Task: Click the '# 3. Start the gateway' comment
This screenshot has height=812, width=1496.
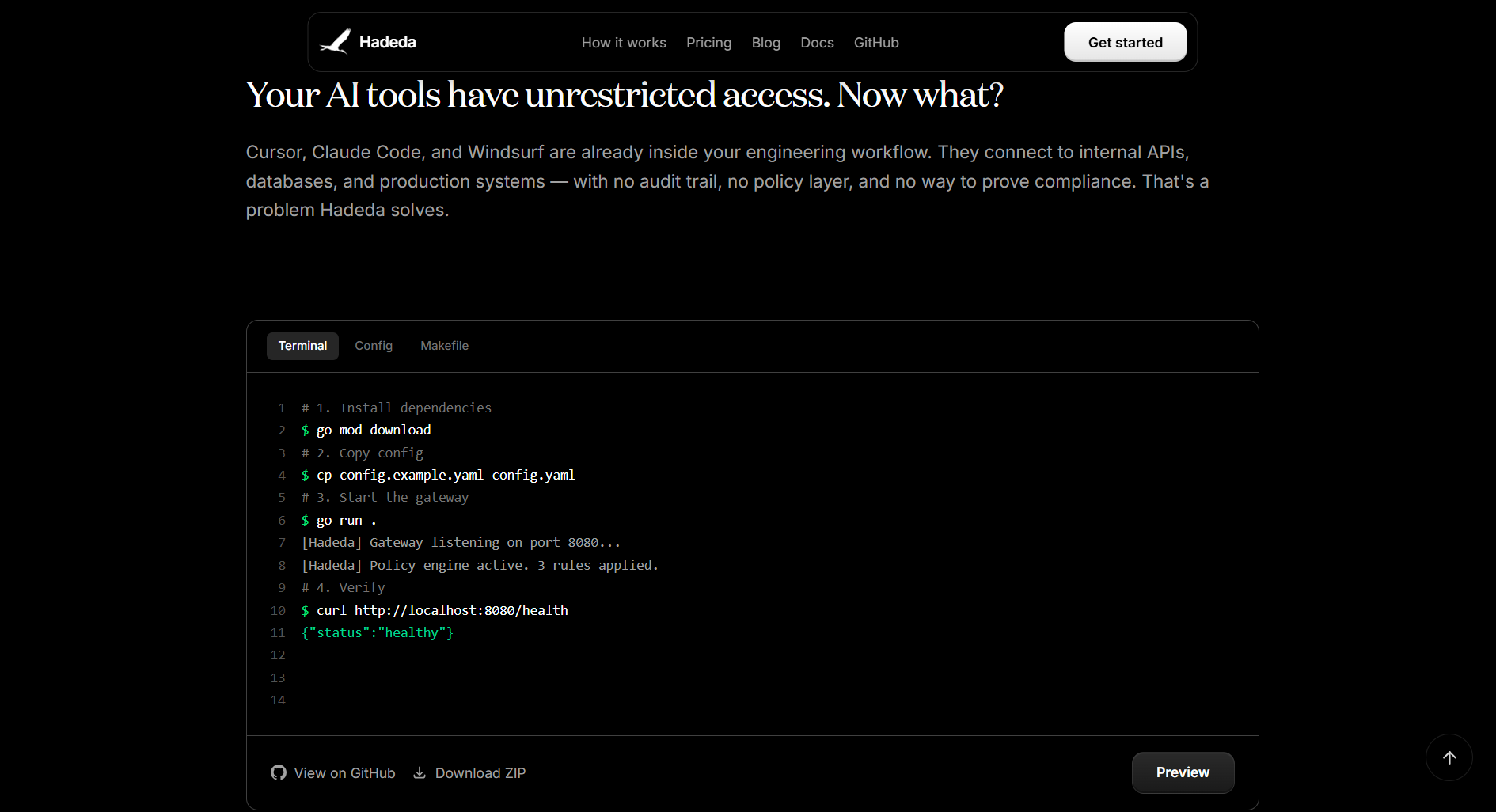Action: [385, 497]
